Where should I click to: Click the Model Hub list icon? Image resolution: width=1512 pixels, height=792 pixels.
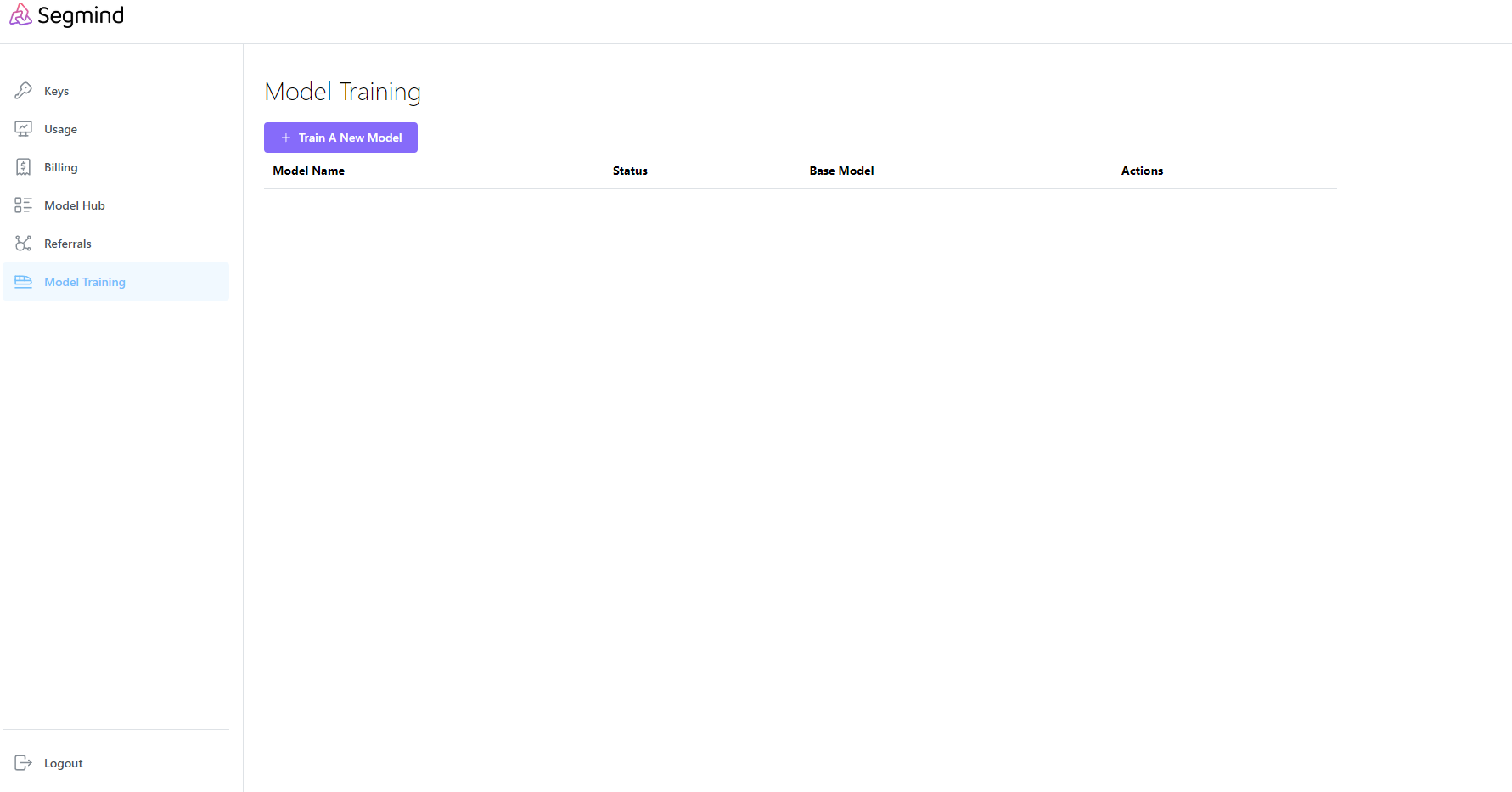coord(23,205)
